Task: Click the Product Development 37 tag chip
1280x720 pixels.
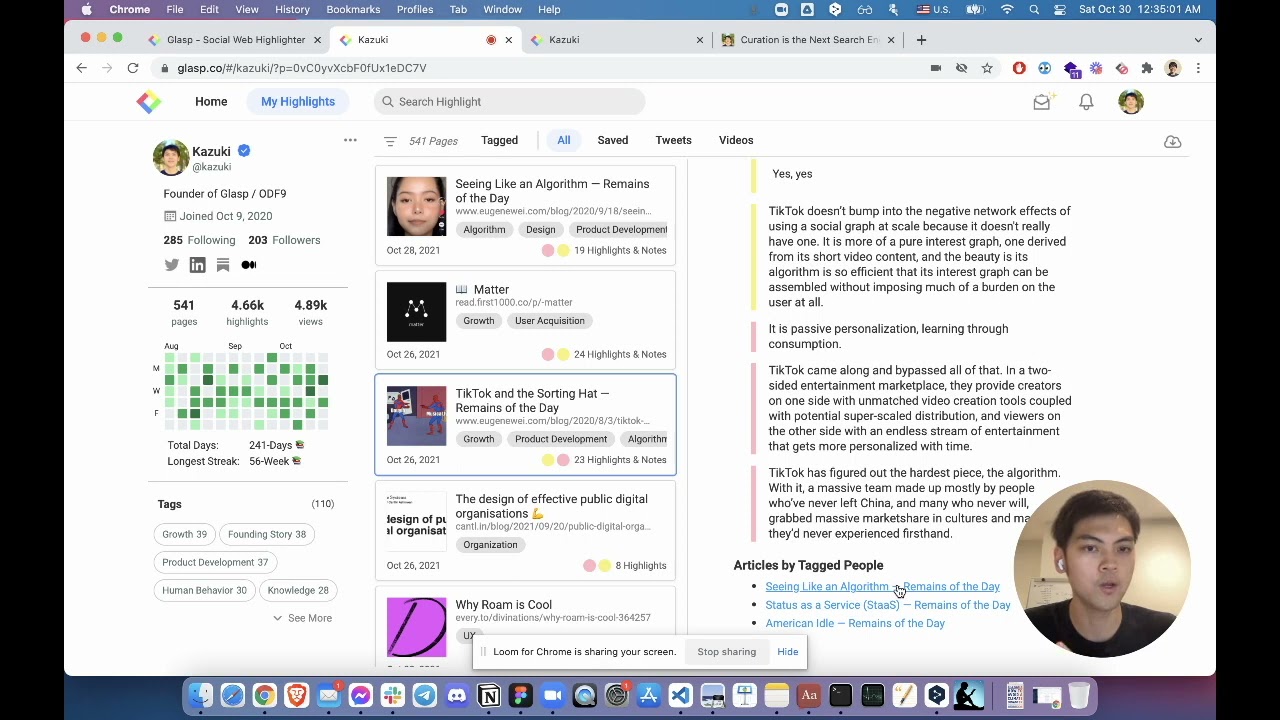Action: pyautogui.click(x=215, y=562)
